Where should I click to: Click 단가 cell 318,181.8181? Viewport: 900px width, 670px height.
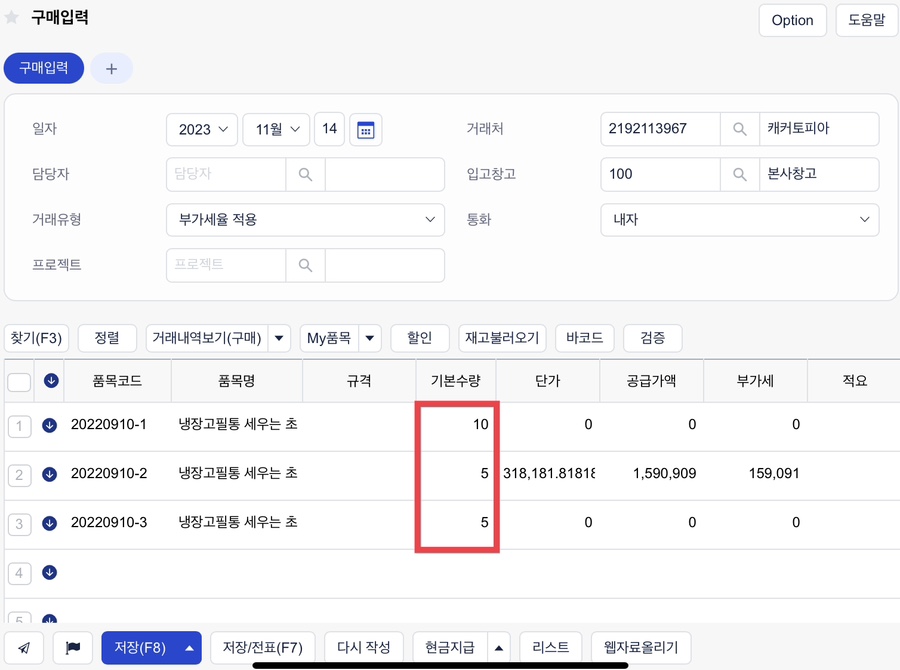point(548,474)
